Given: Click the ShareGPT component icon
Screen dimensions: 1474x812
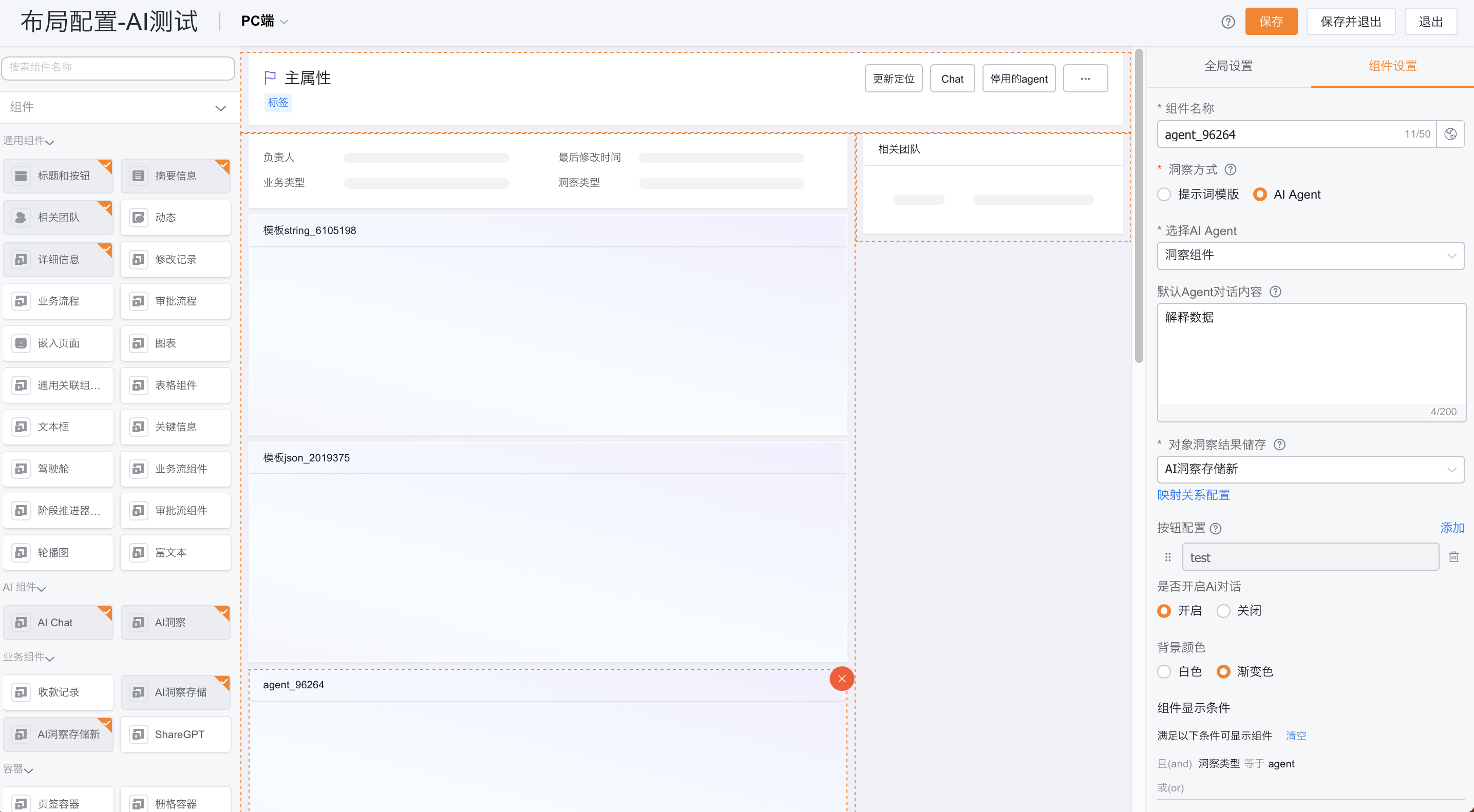Looking at the screenshot, I should click(x=139, y=734).
